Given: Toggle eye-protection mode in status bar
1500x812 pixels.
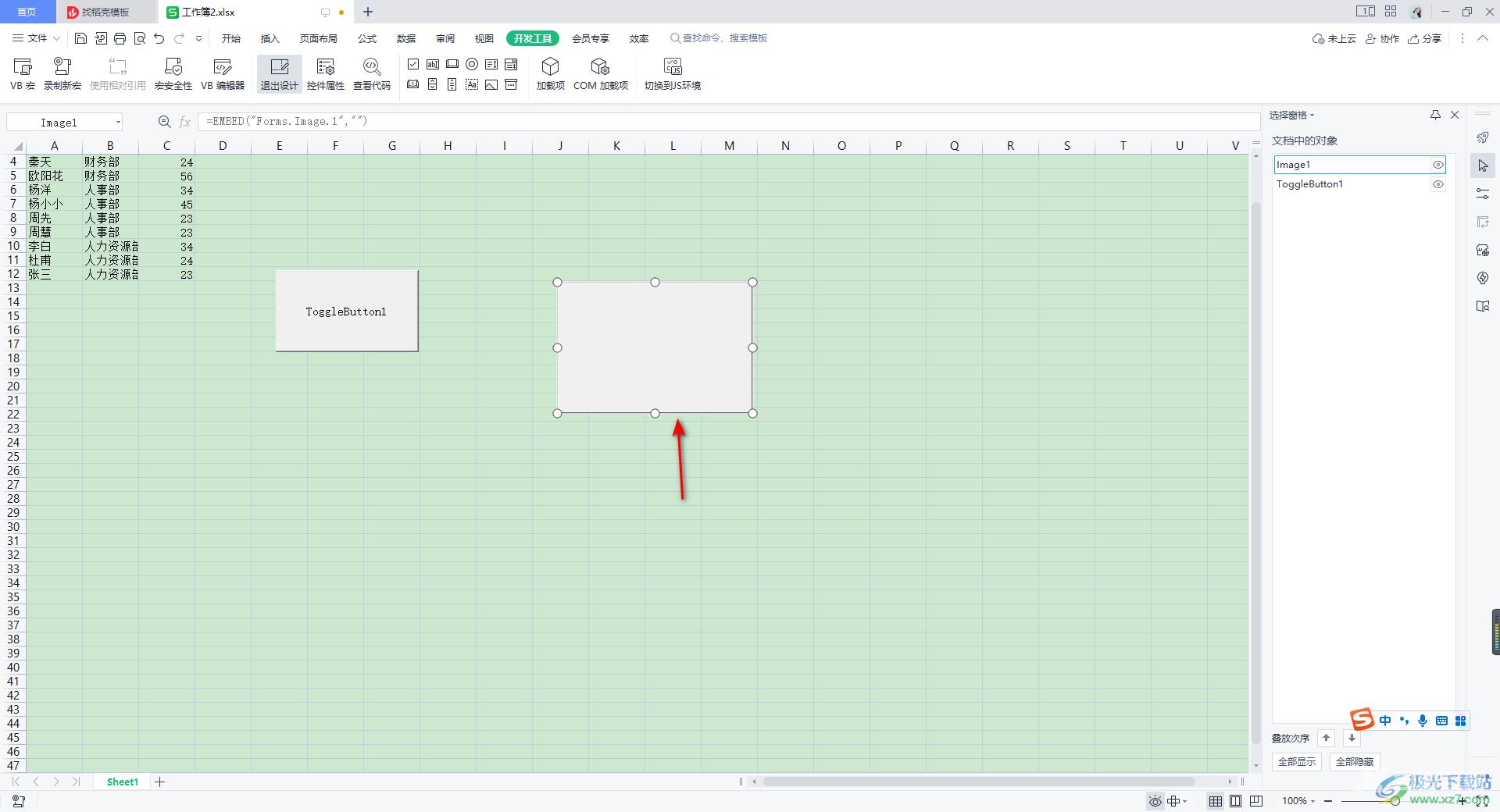Looking at the screenshot, I should (1155, 801).
